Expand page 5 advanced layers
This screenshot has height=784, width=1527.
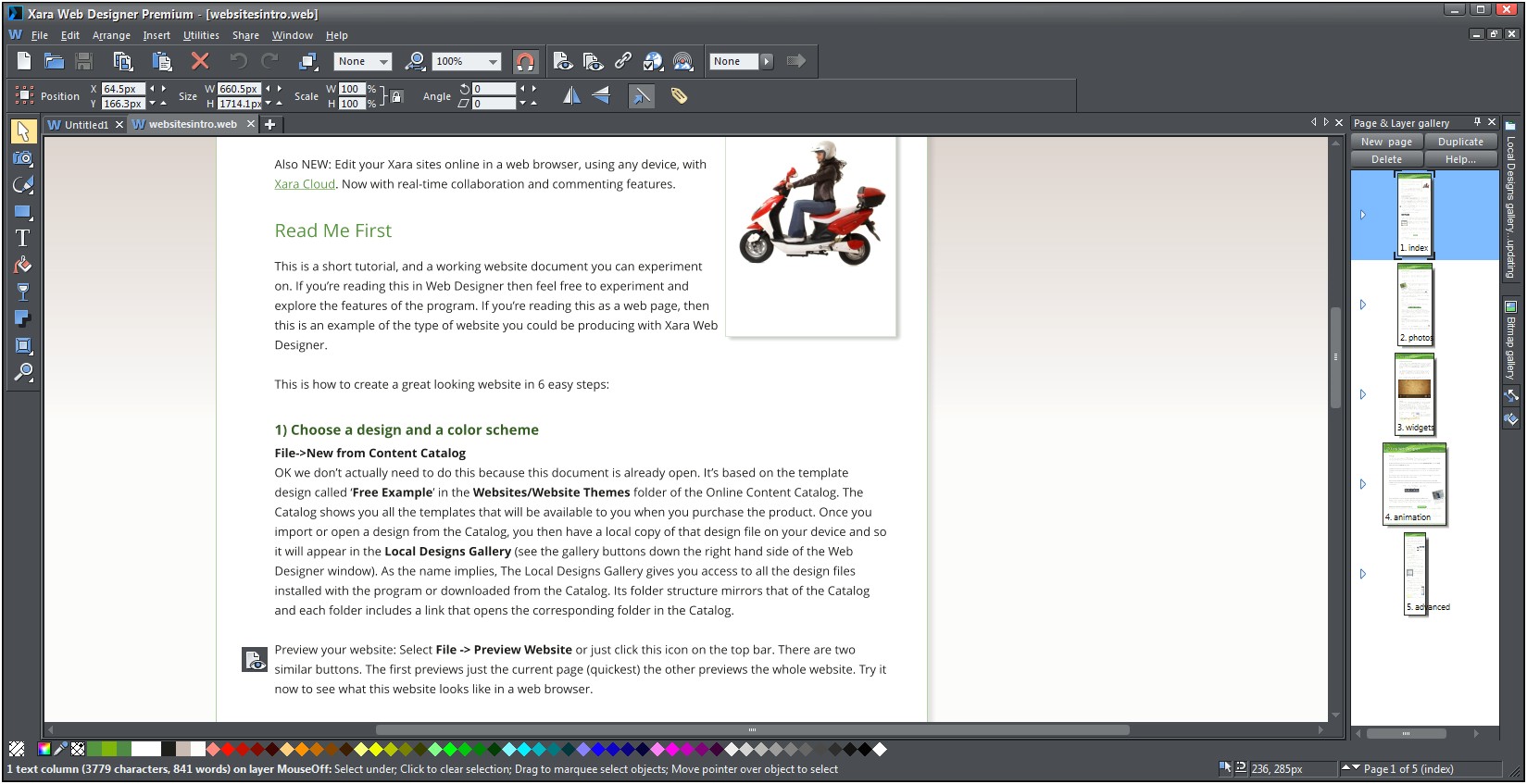(1363, 574)
